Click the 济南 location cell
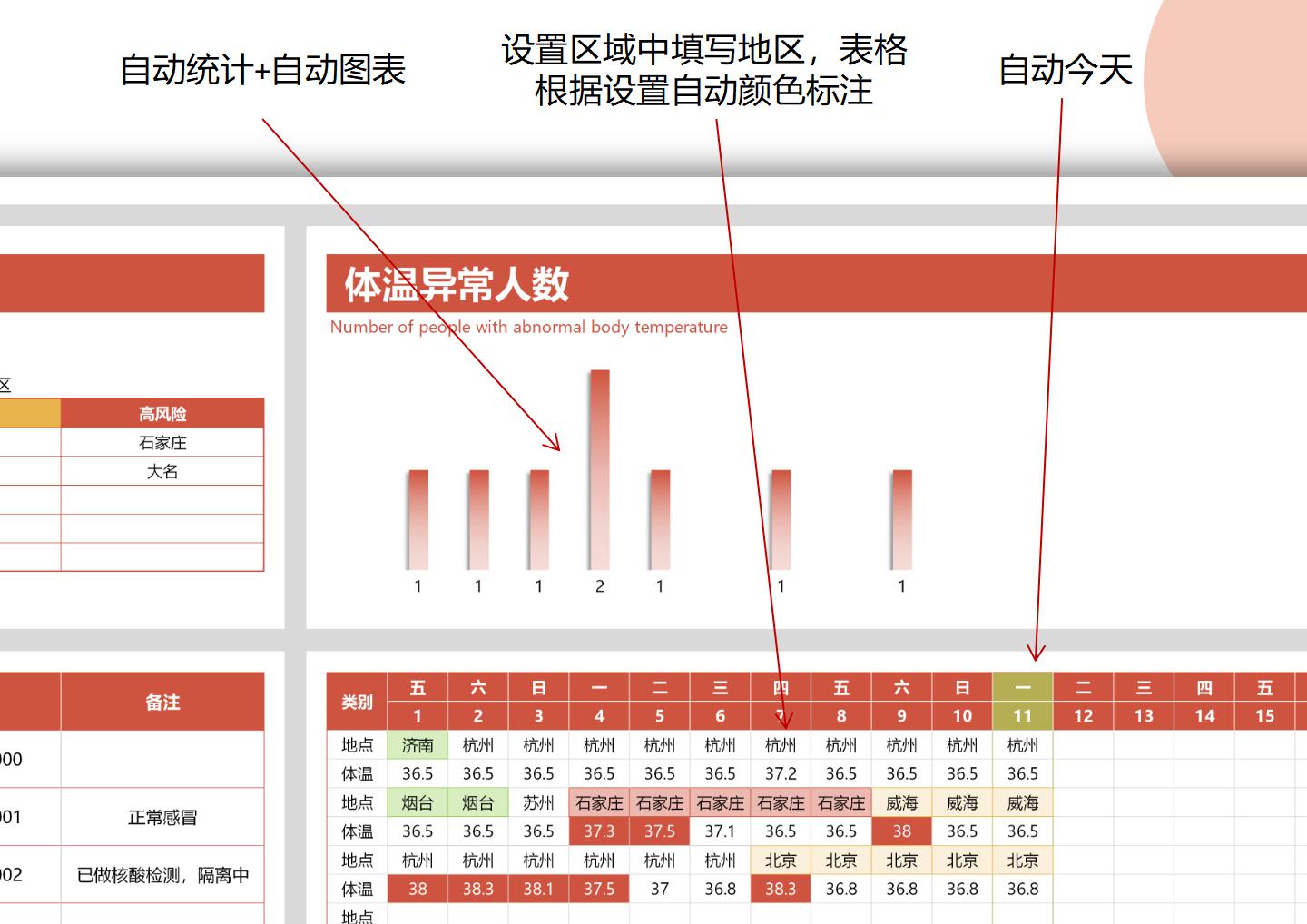Image resolution: width=1307 pixels, height=924 pixels. pos(418,745)
